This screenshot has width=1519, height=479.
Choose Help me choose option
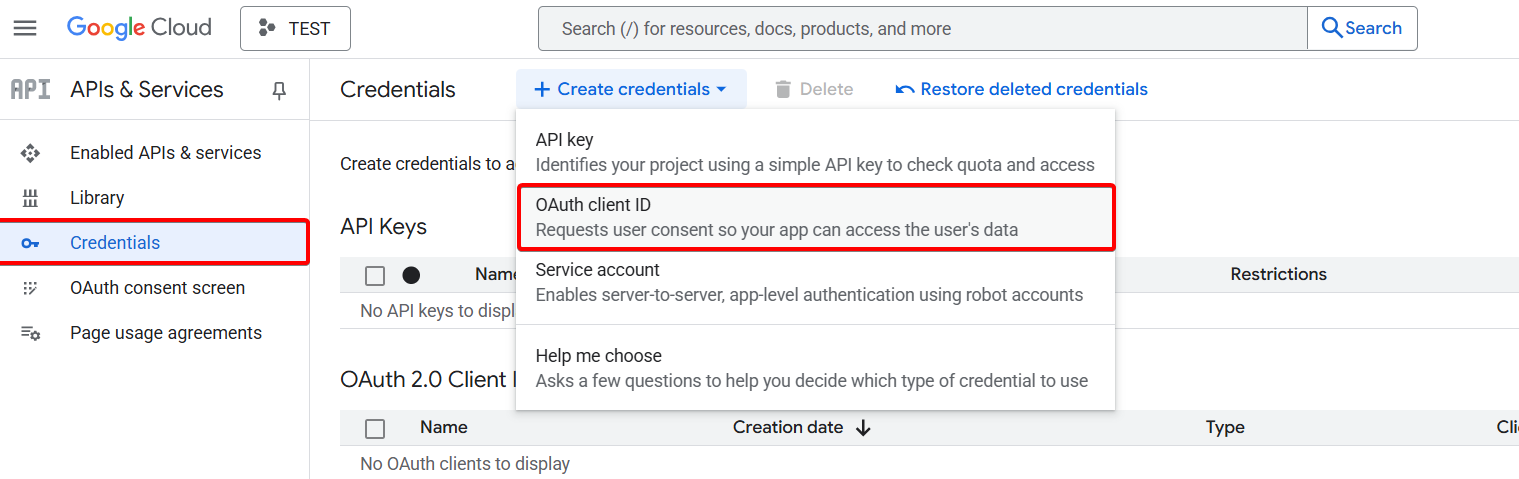[815, 368]
